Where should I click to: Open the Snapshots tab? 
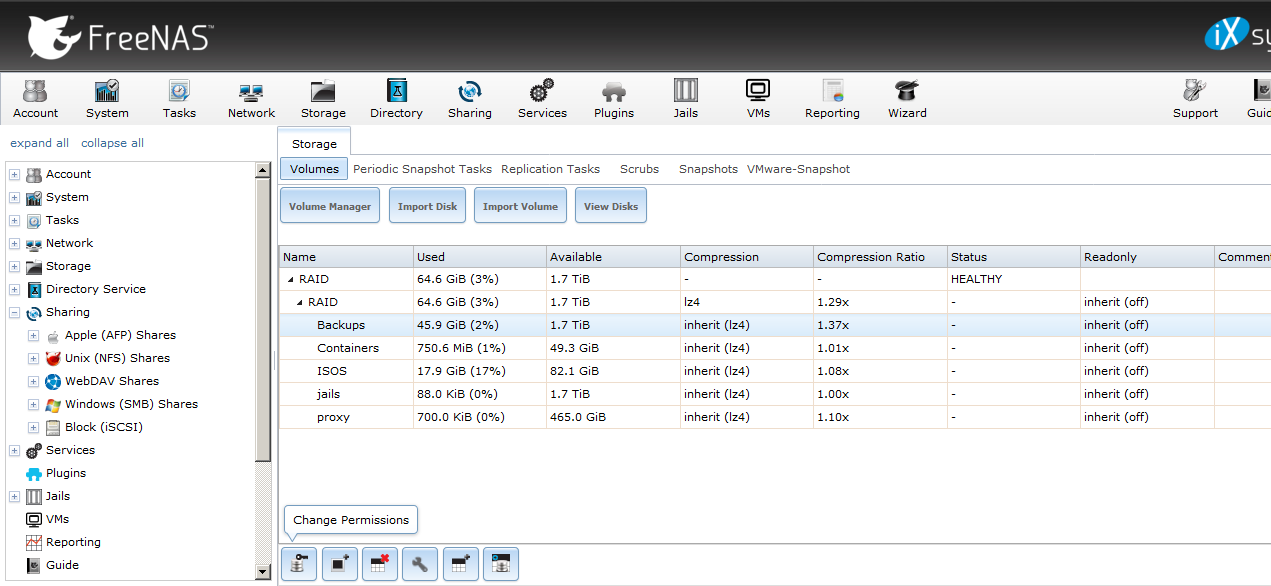708,169
